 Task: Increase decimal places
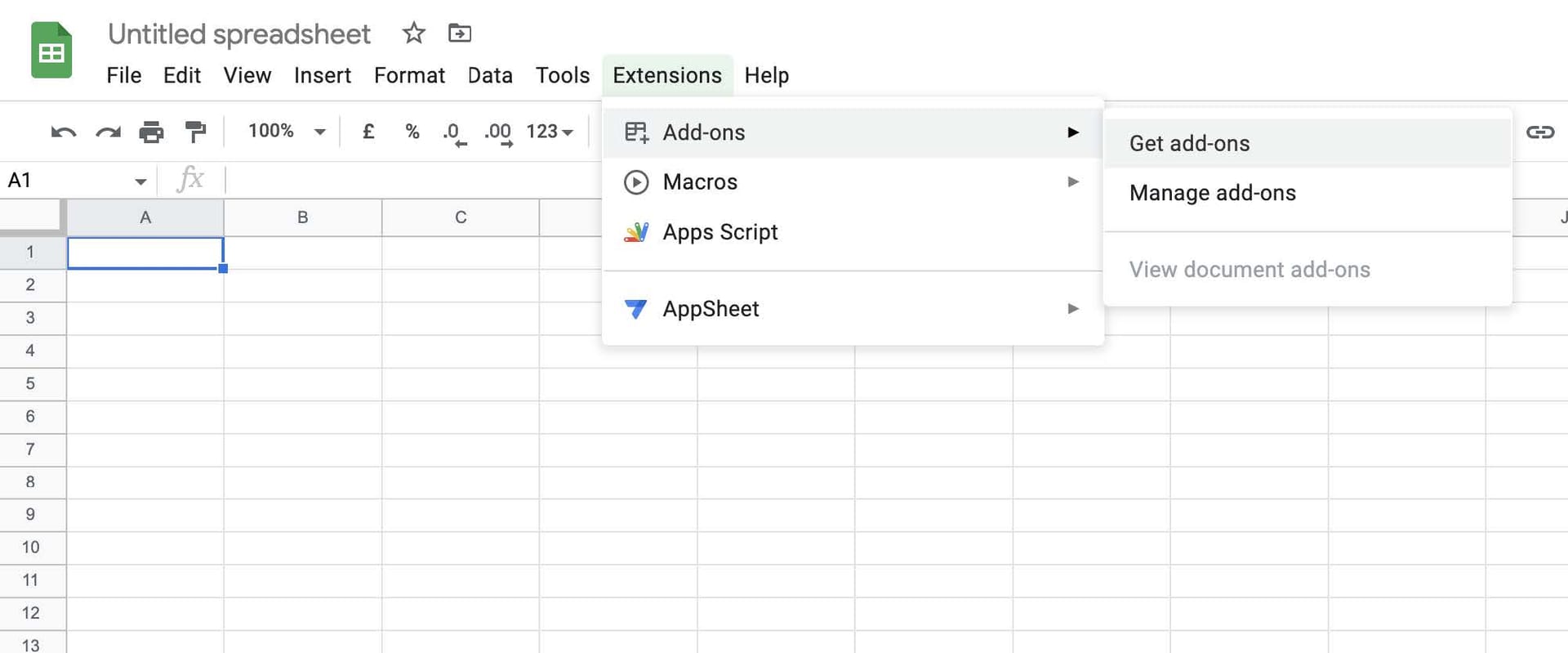498,132
